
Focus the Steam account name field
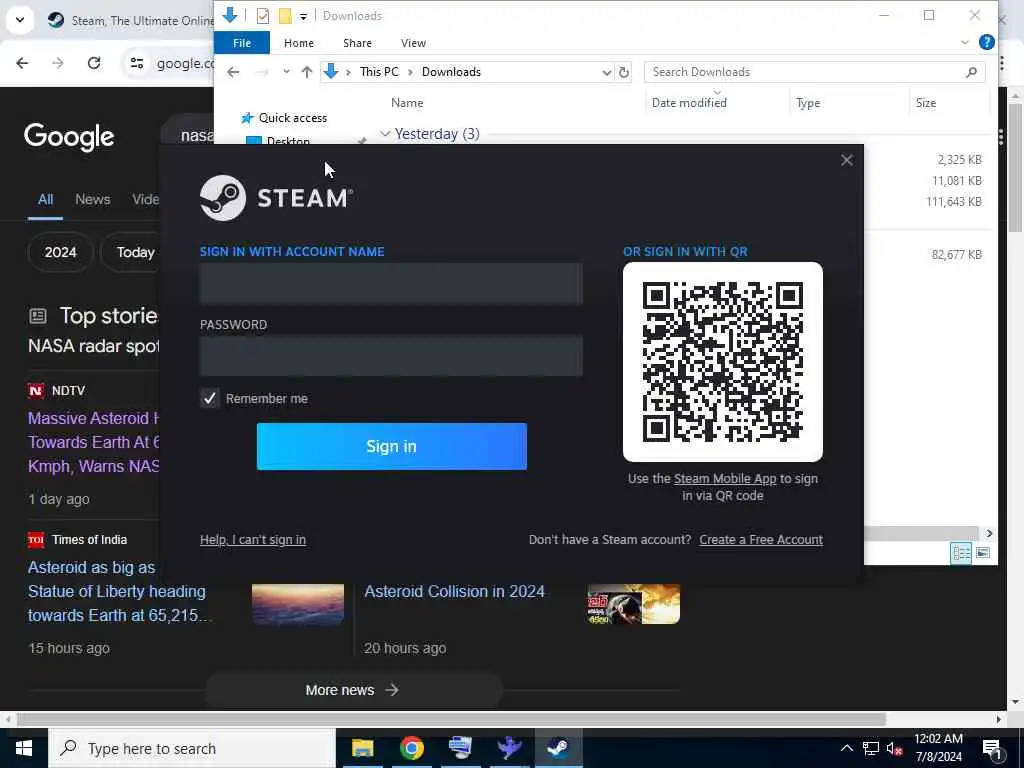(x=391, y=283)
